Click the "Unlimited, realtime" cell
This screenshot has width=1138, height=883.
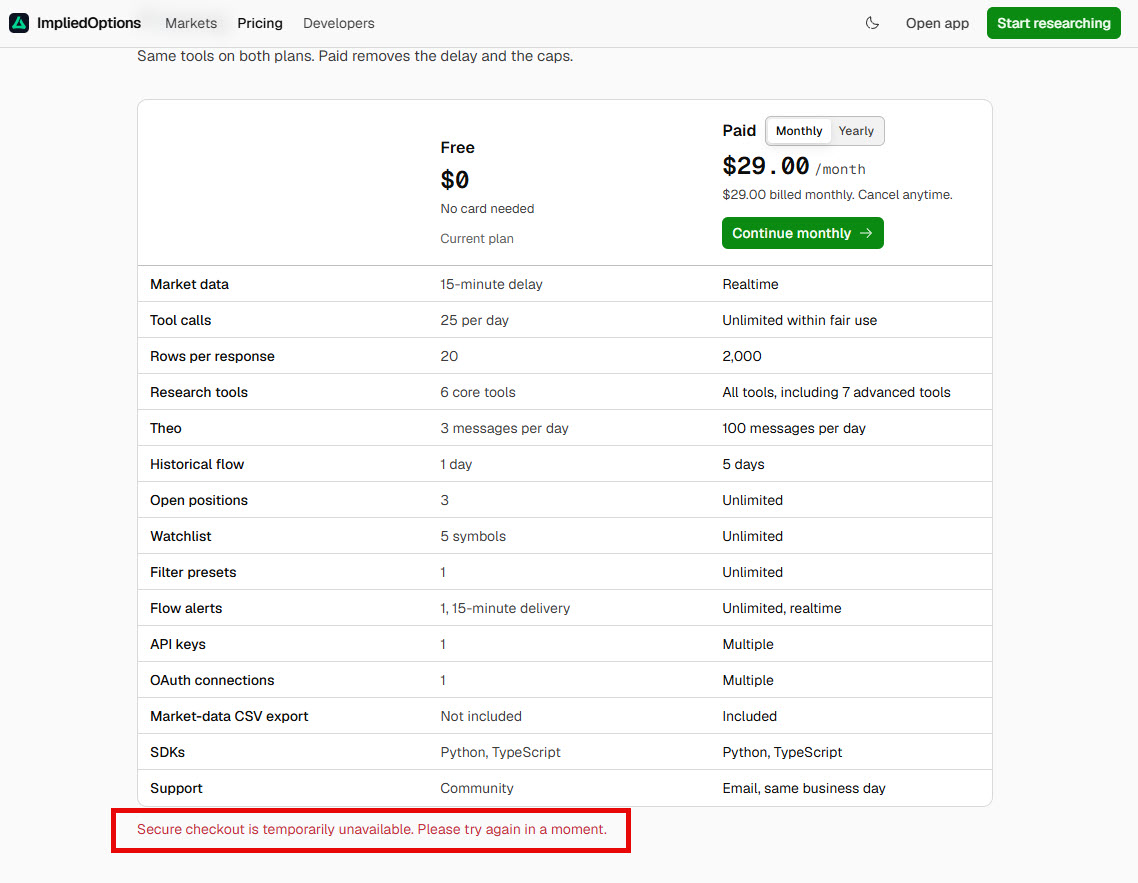pos(782,608)
